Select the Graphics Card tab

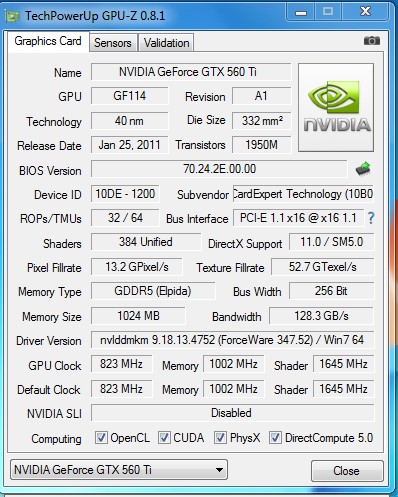click(48, 41)
